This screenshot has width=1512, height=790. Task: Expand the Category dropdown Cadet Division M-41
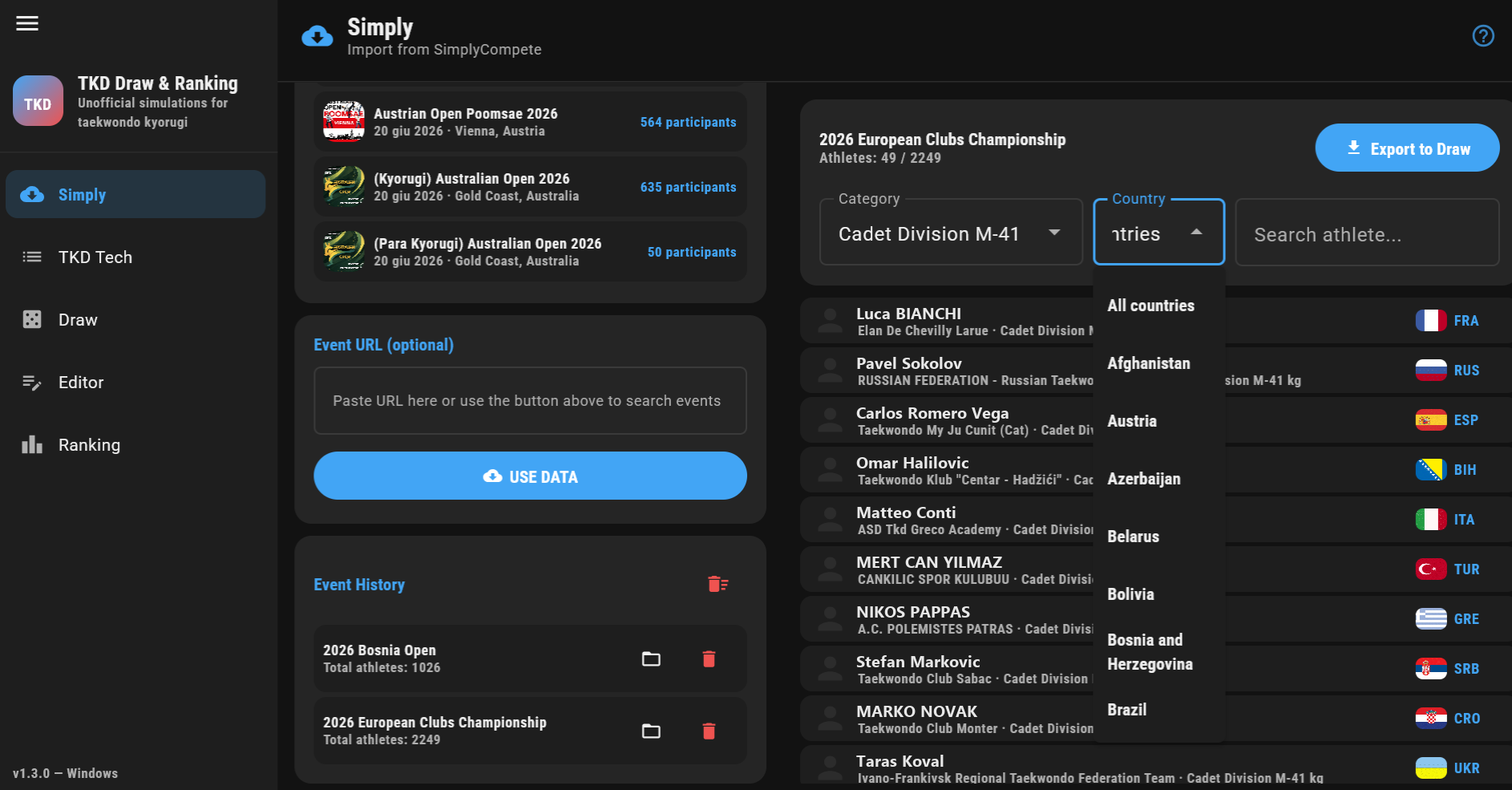[951, 233]
